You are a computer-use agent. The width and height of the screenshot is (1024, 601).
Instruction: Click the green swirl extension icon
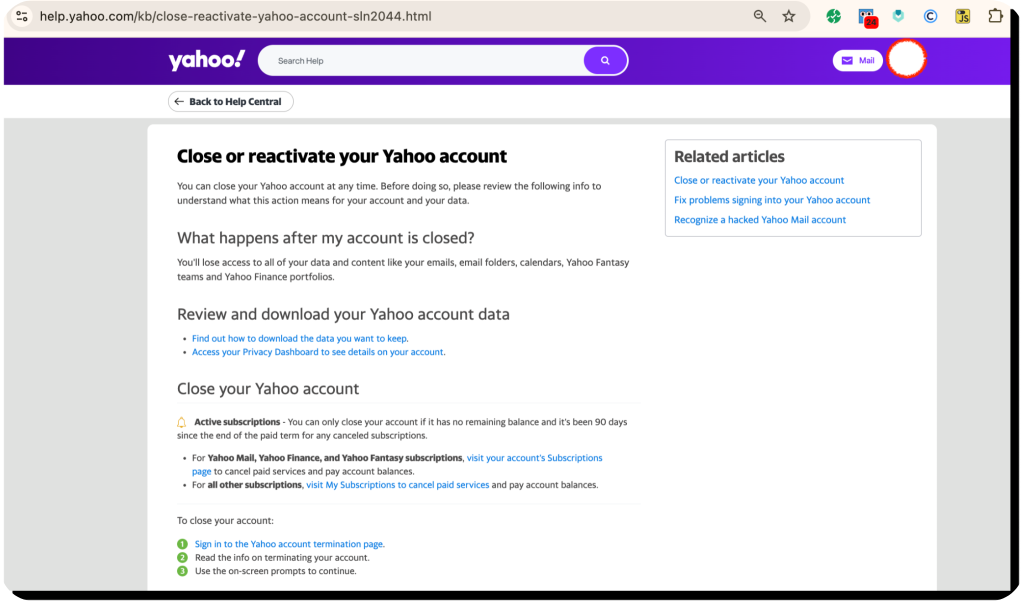click(x=833, y=16)
